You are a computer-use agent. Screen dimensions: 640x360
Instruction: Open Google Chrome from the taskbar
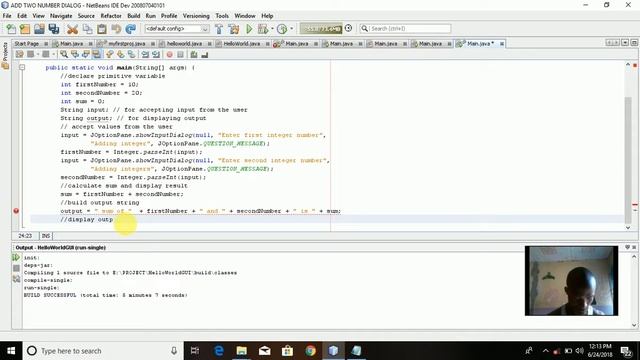pos(310,351)
